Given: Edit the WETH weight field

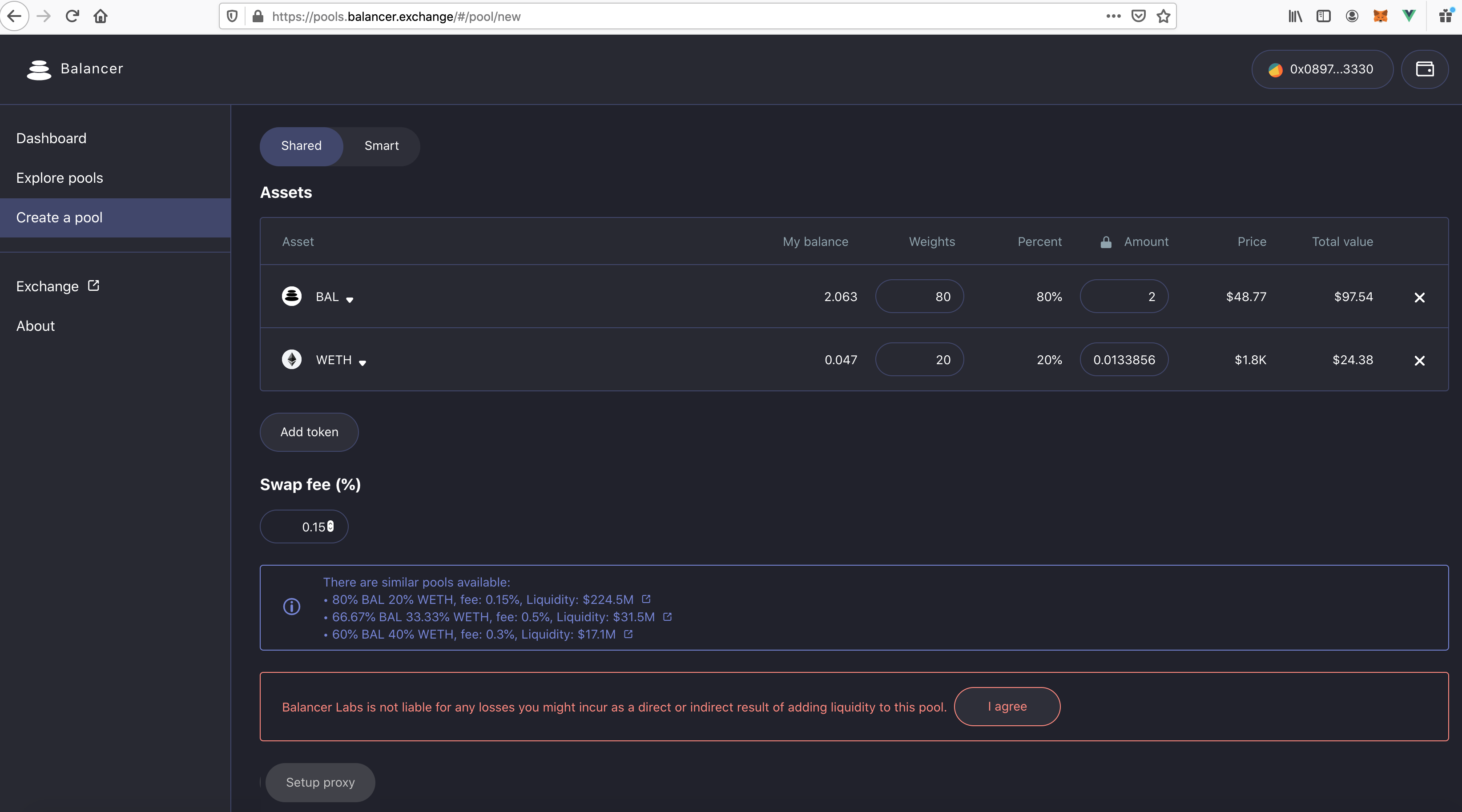Looking at the screenshot, I should tap(919, 360).
